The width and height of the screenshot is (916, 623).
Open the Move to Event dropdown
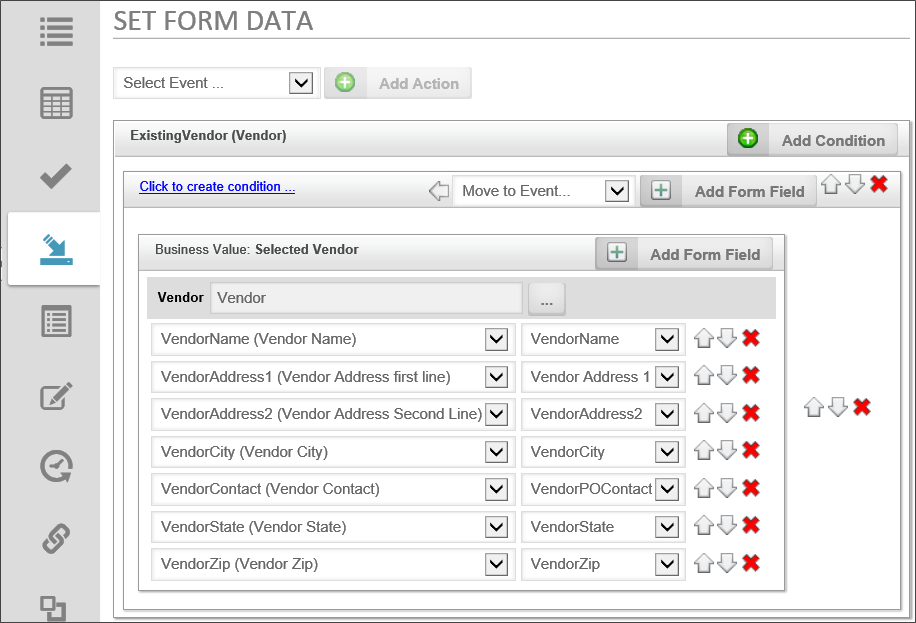[617, 191]
